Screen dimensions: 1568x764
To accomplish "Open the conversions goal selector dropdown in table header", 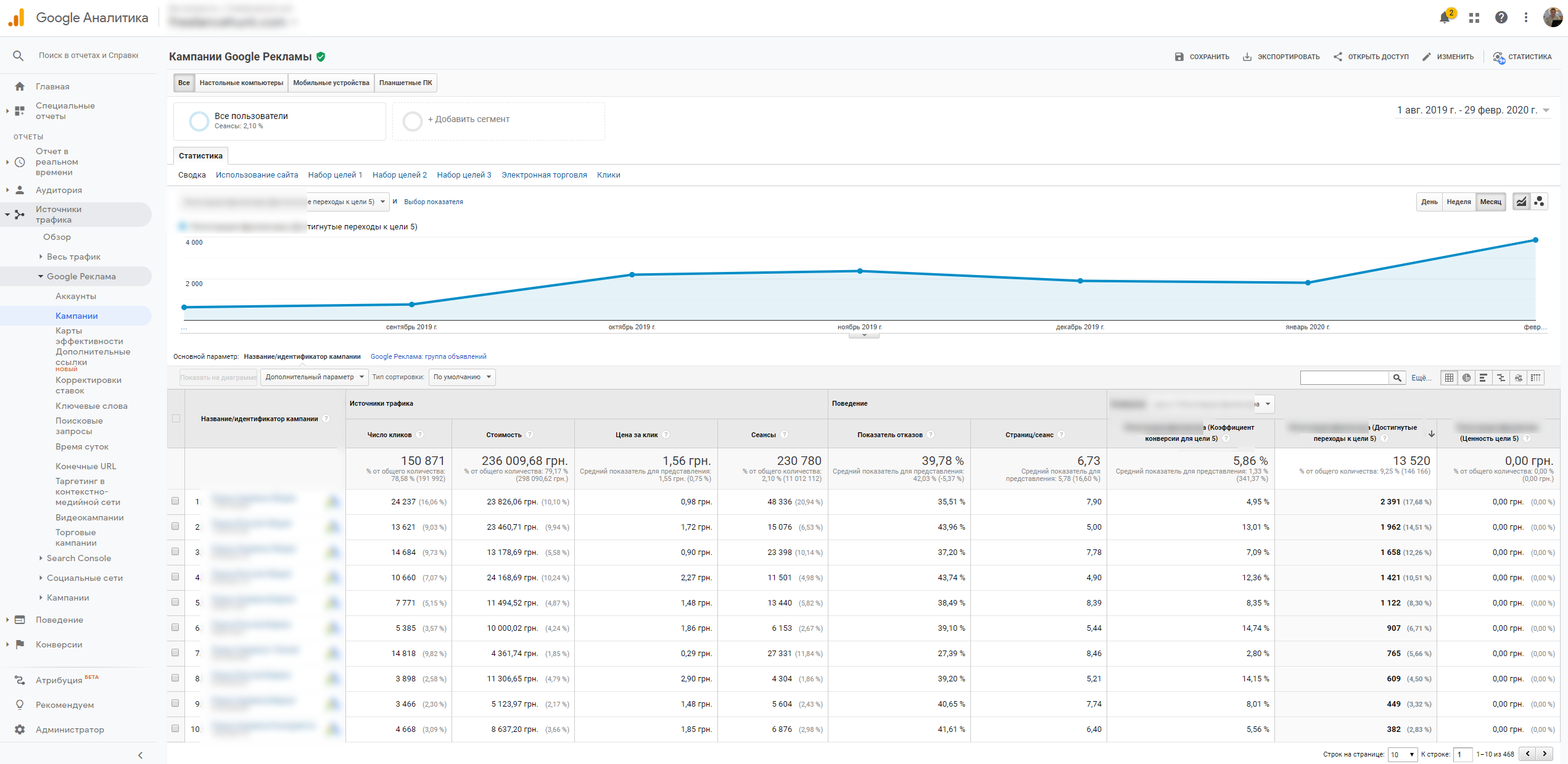I will (1265, 405).
